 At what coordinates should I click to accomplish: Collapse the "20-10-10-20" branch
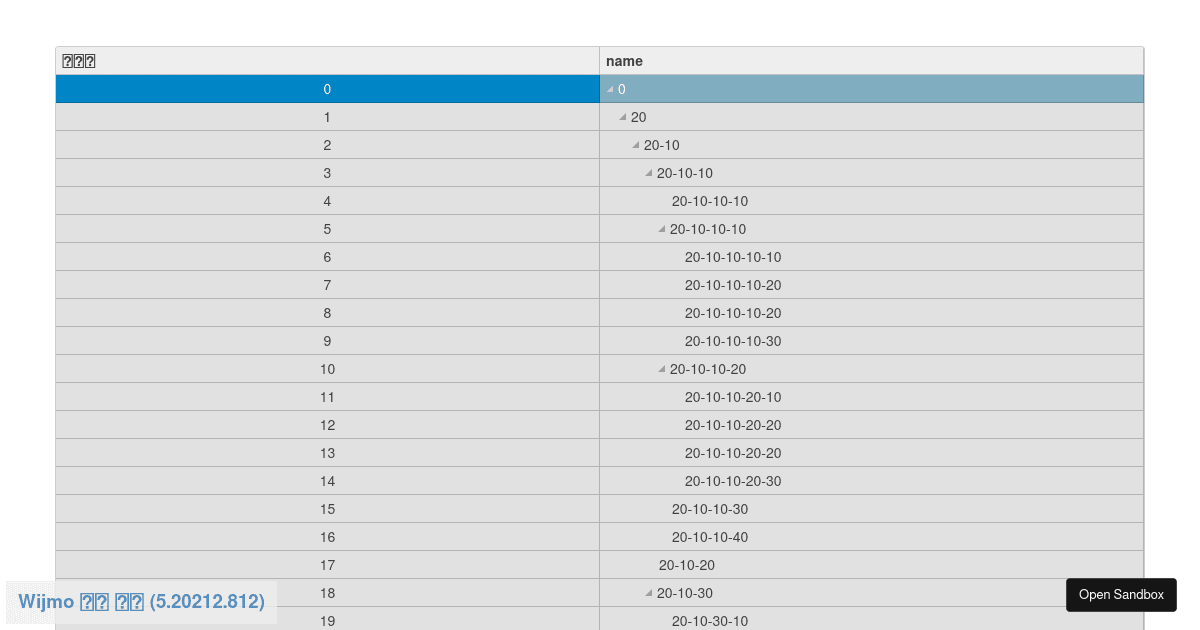[x=661, y=369]
